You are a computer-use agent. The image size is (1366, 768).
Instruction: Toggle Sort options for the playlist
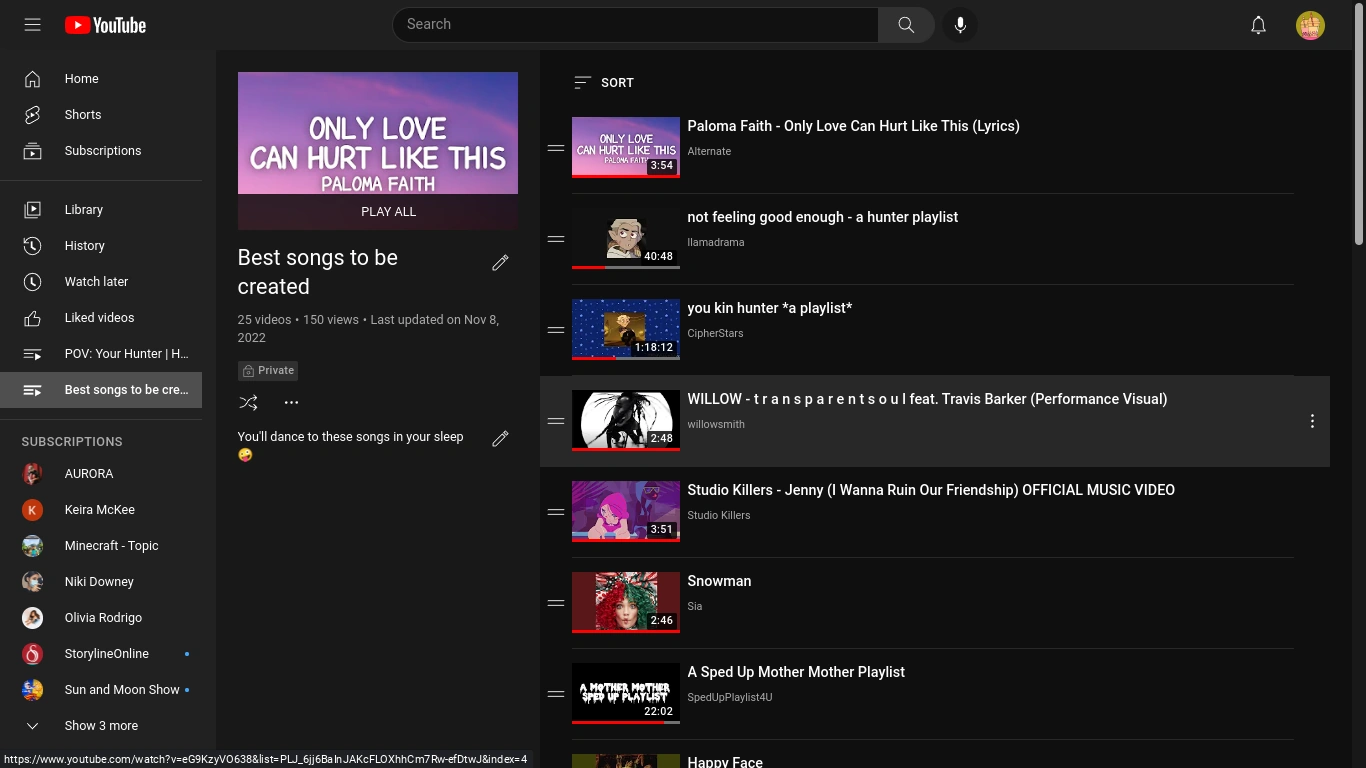click(603, 83)
